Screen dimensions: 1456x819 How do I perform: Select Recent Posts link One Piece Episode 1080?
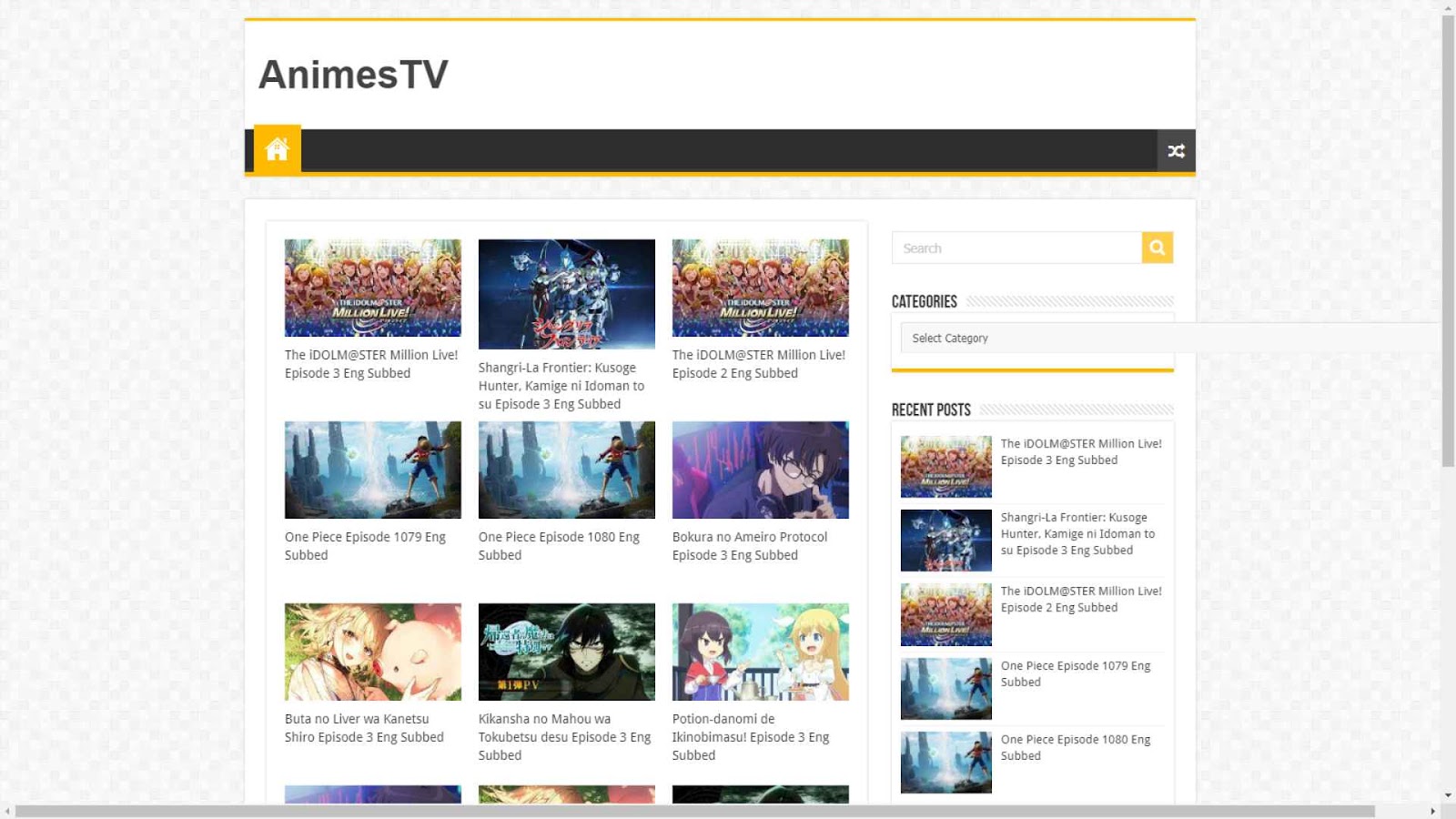(1076, 748)
